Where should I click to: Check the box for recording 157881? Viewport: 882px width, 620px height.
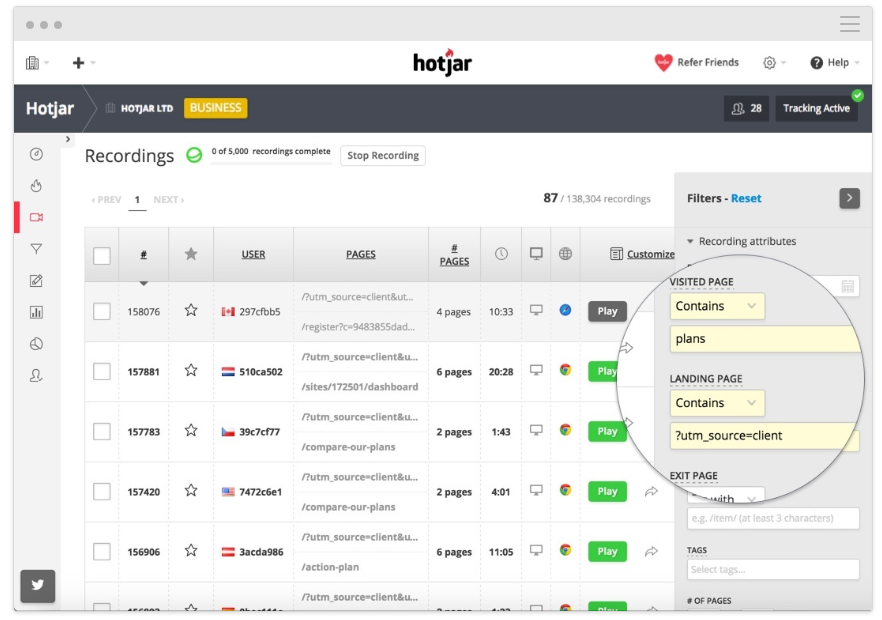tap(102, 371)
